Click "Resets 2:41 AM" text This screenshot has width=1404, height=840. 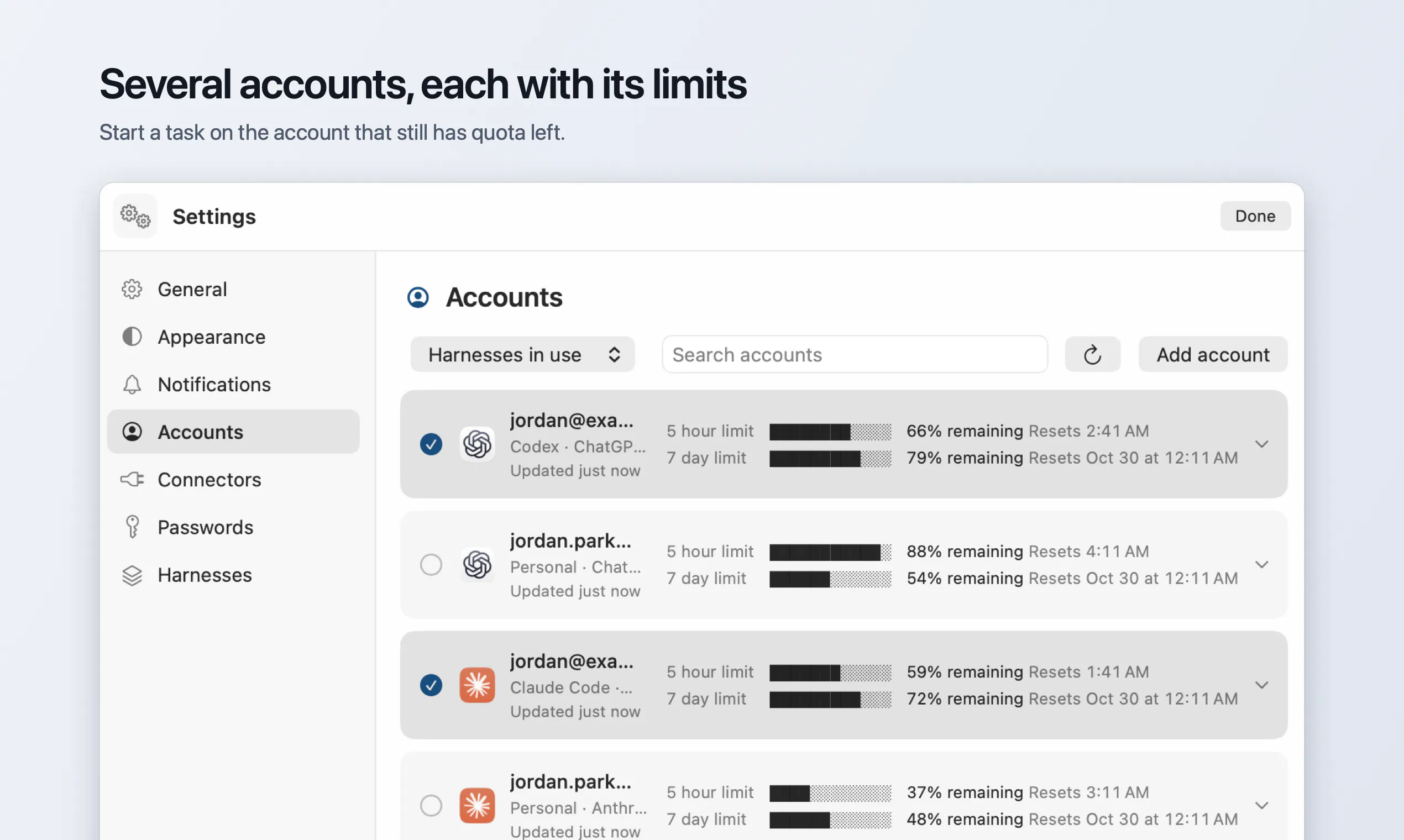(x=1089, y=431)
